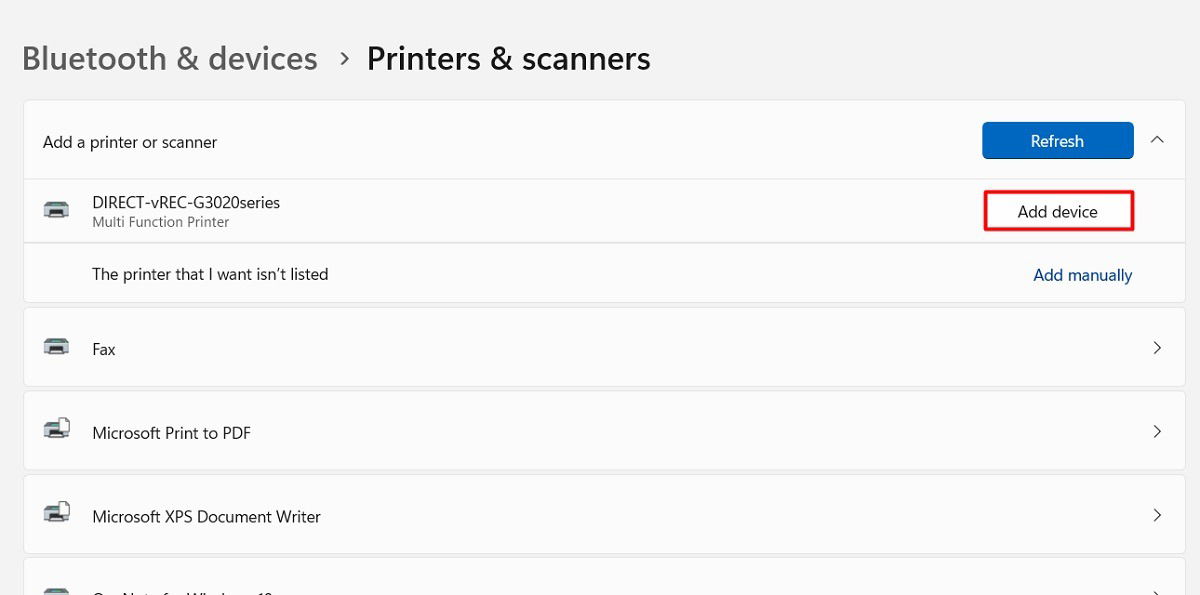Open the Microsoft XPS Document Writer chevron

tap(1157, 516)
